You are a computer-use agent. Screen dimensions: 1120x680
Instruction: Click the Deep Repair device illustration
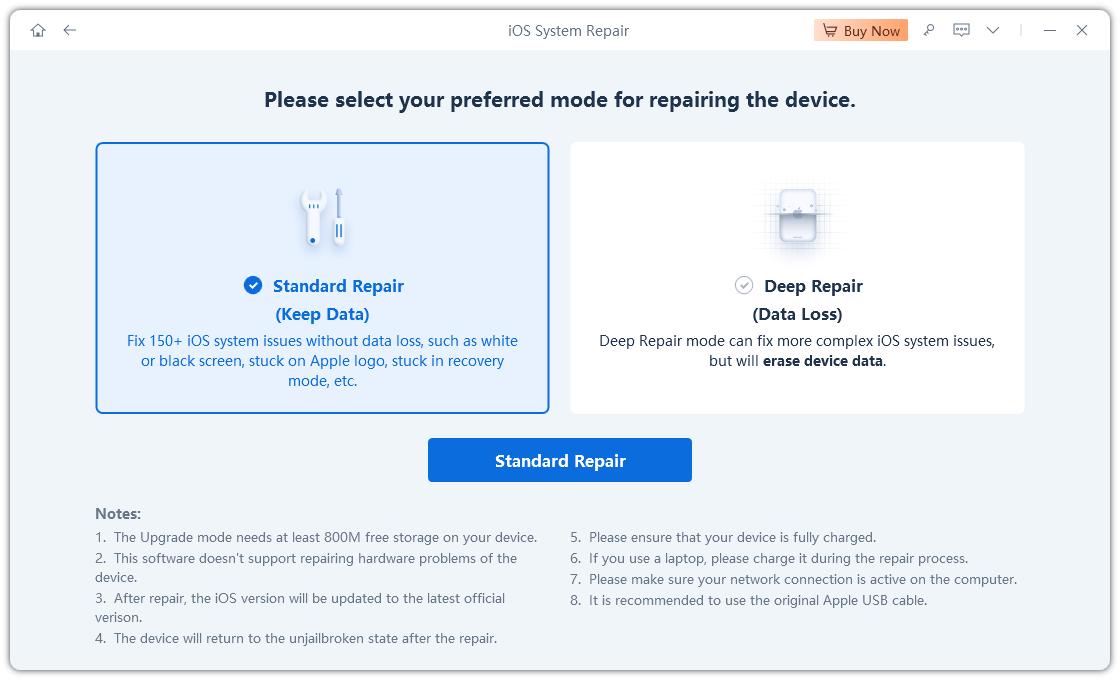point(797,217)
